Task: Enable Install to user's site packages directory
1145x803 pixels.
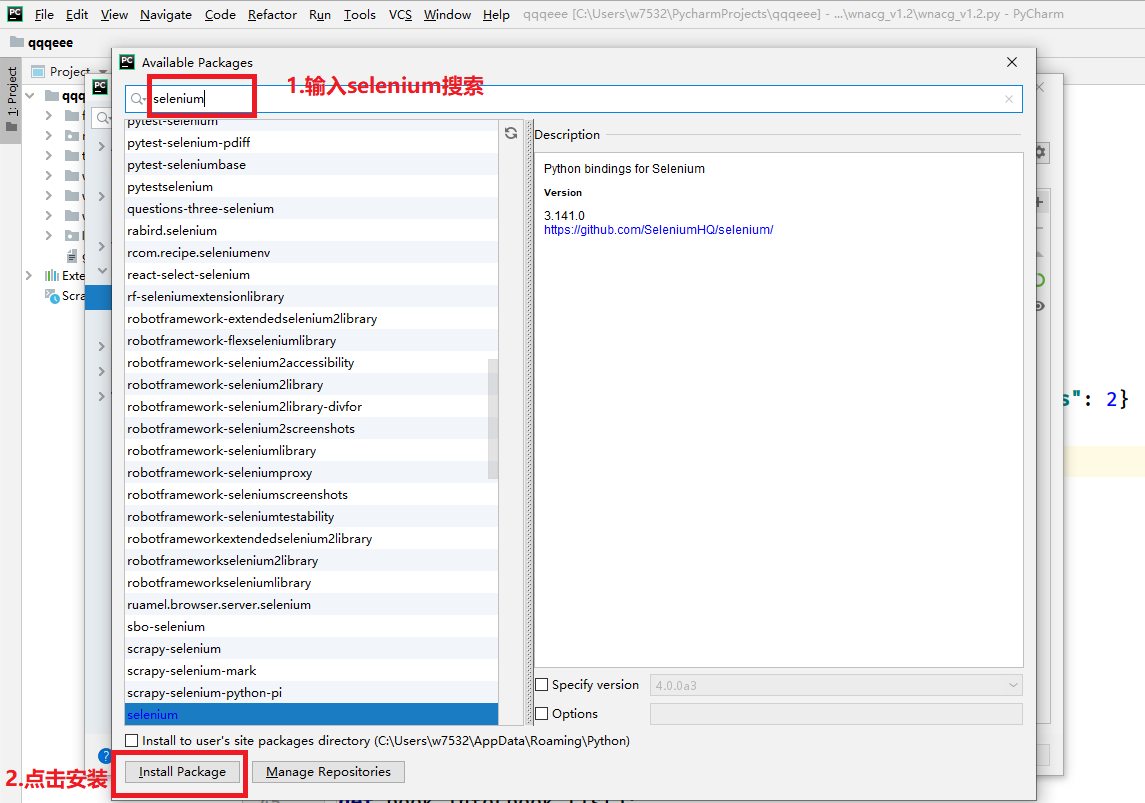Action: pyautogui.click(x=131, y=740)
